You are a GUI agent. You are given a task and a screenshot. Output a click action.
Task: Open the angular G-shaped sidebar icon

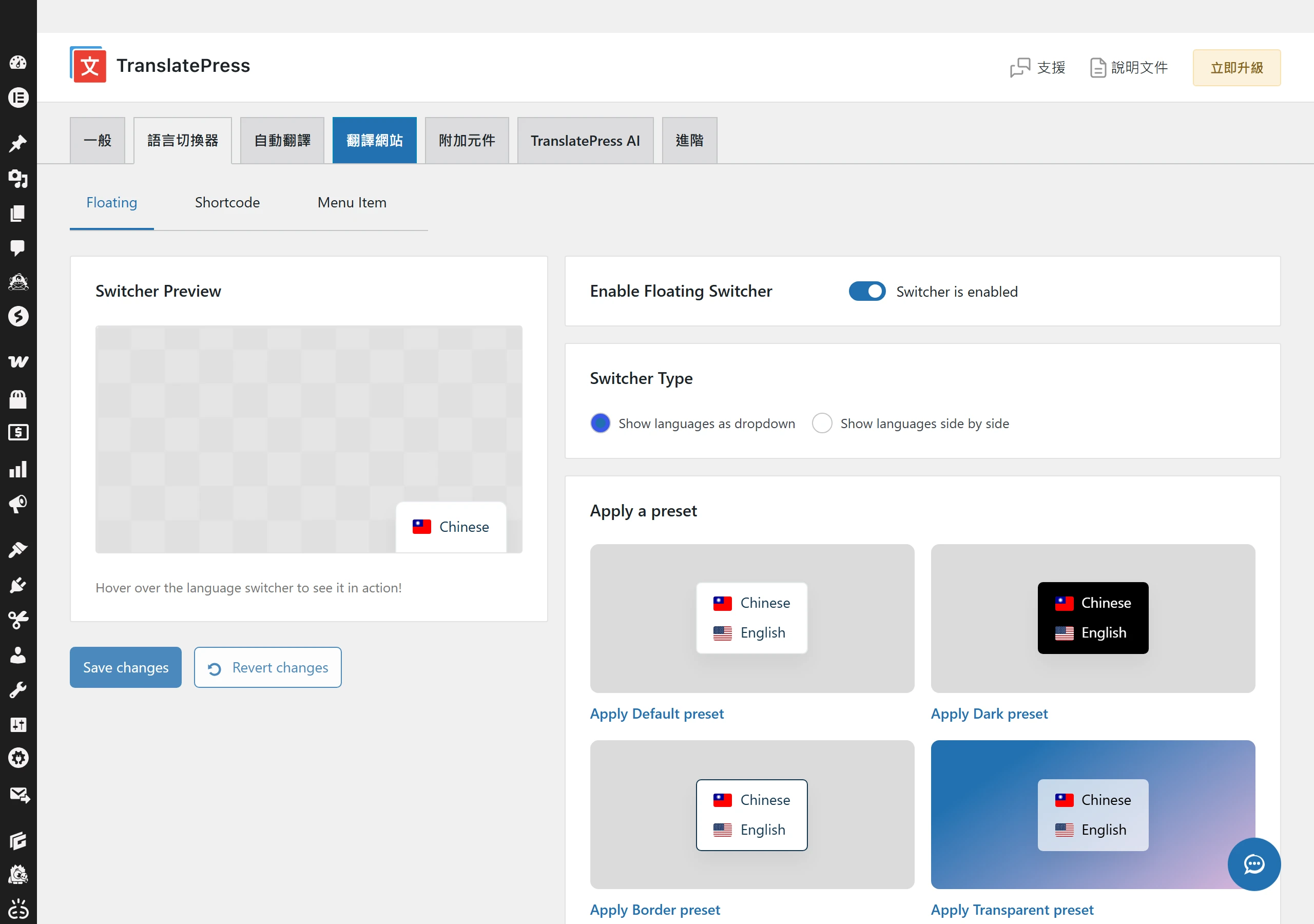[x=18, y=840]
